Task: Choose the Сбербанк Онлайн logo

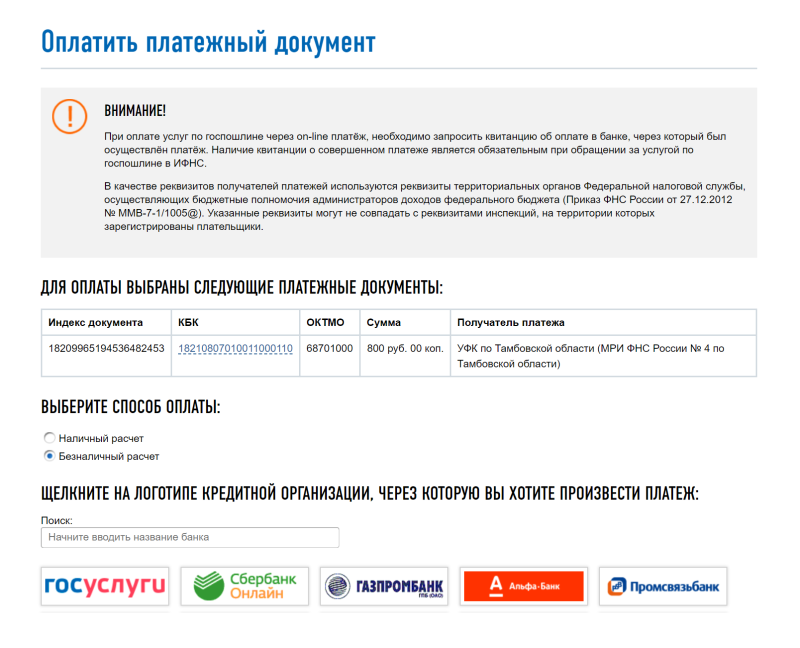Action: 245,586
